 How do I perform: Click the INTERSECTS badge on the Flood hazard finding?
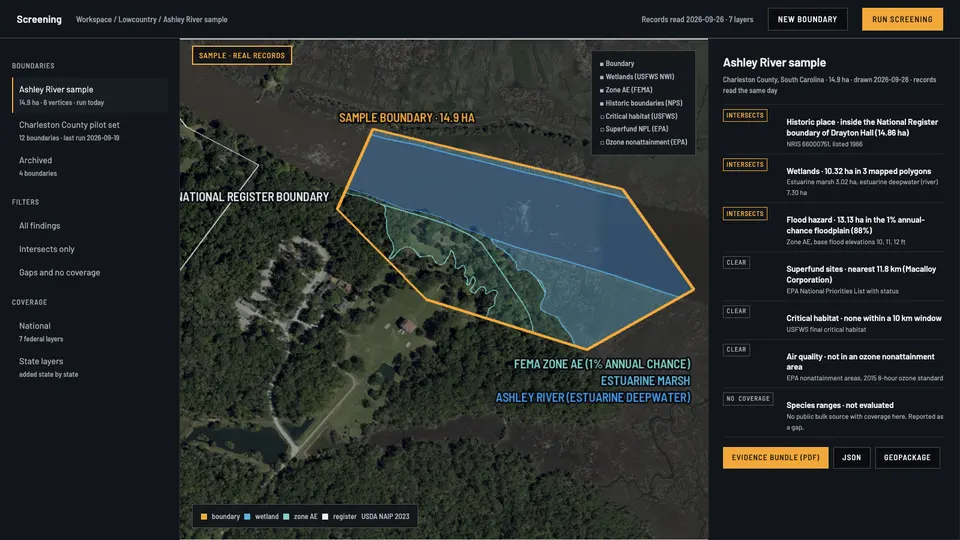744,213
